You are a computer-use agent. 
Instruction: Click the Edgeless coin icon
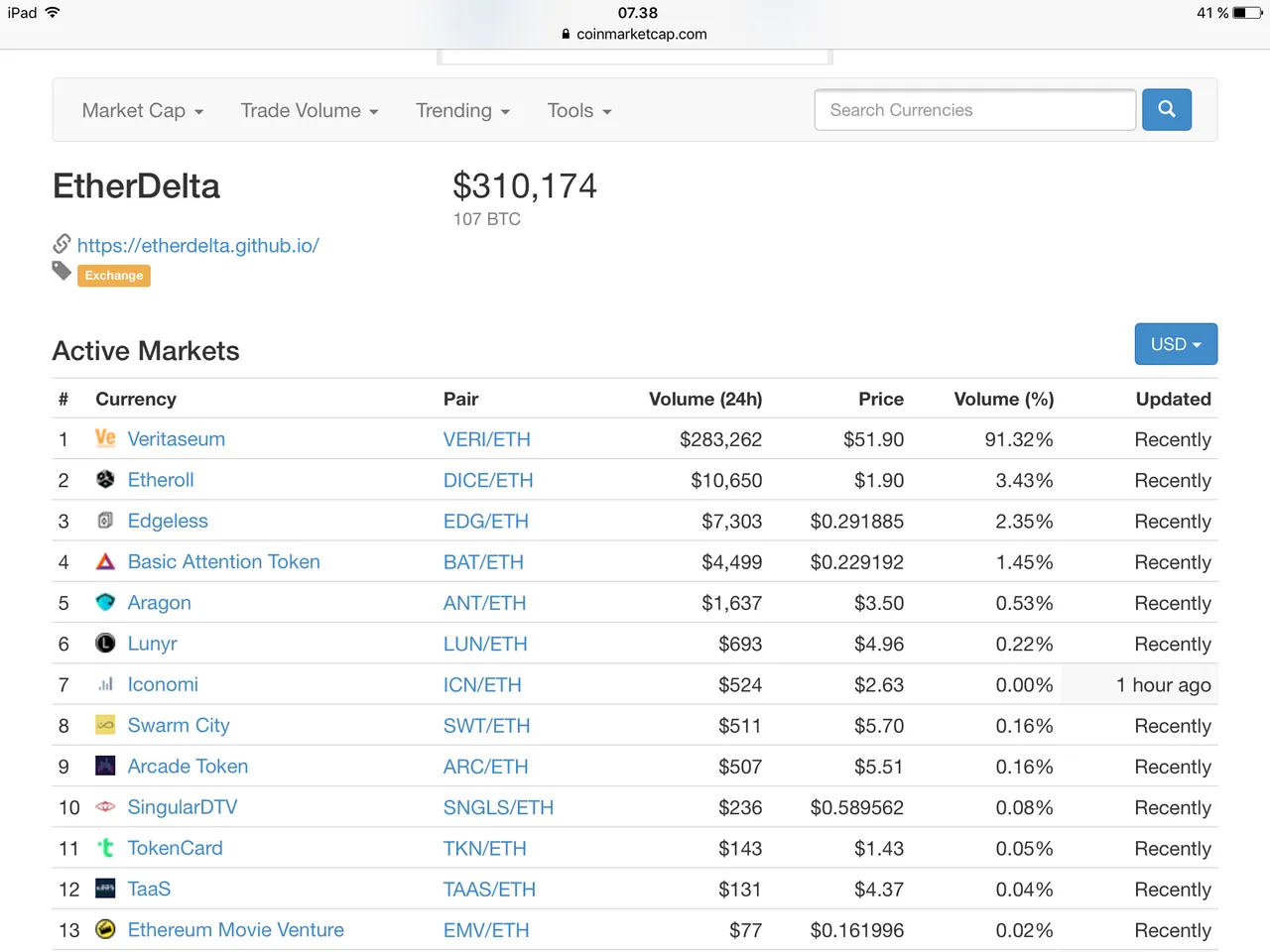pyautogui.click(x=105, y=520)
